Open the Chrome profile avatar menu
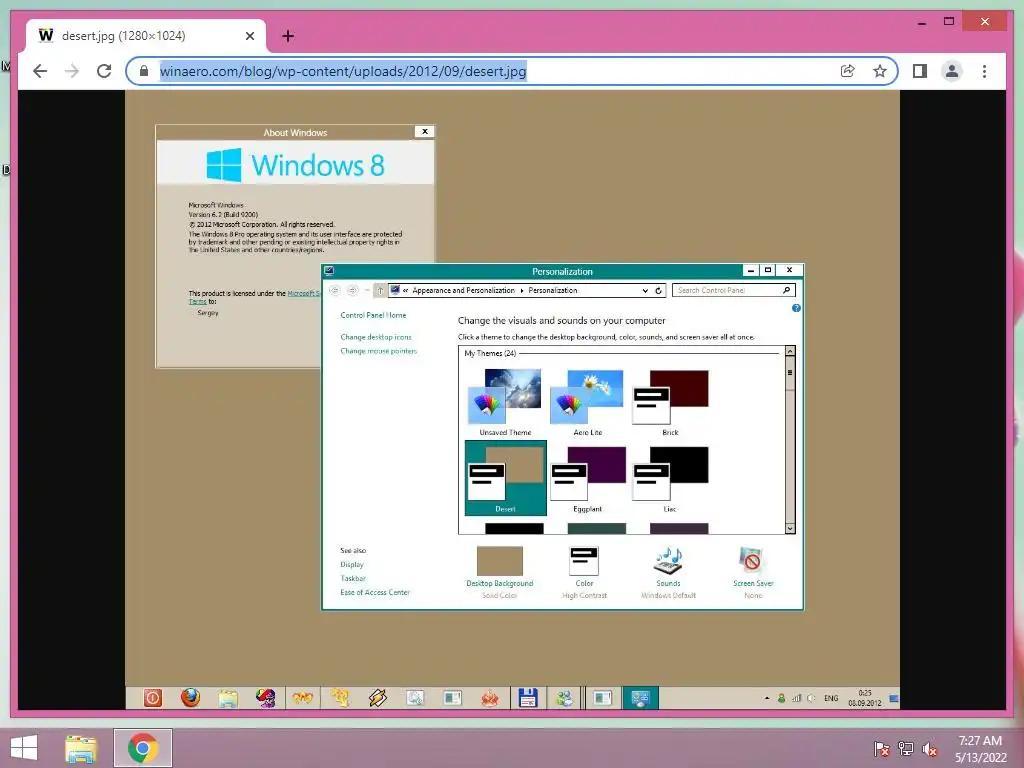Screen dimensions: 1024x768 coord(952,71)
